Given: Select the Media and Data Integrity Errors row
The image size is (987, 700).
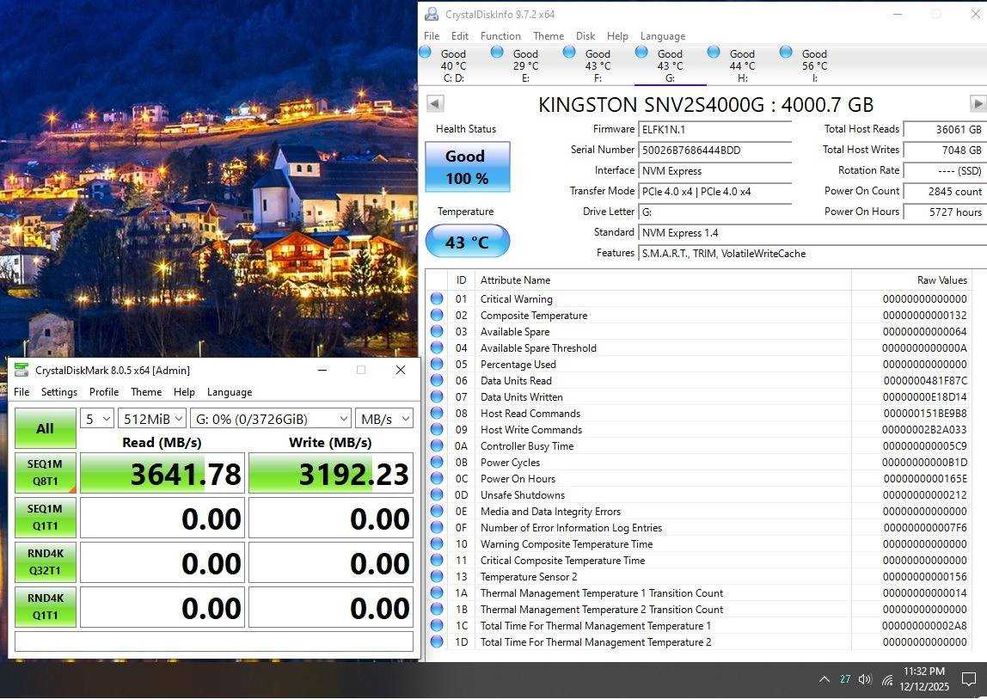Looking at the screenshot, I should pos(697,511).
